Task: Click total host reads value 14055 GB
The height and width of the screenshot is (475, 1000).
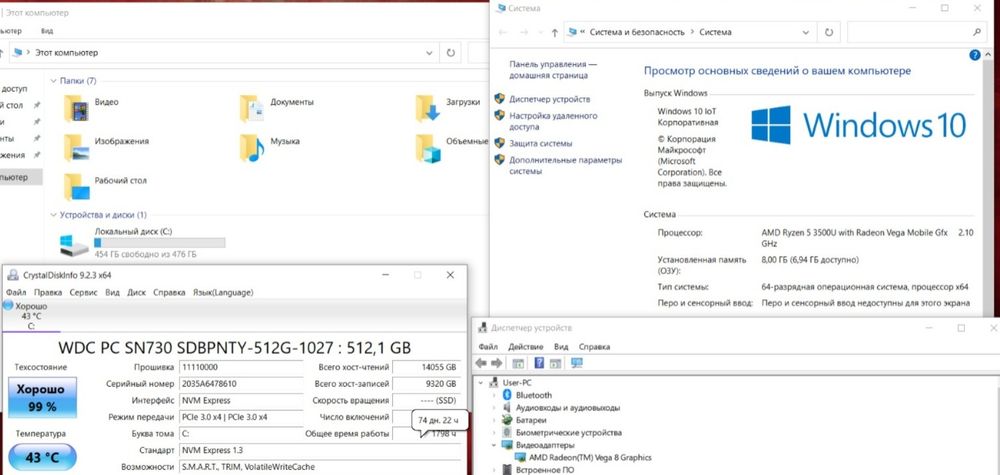Action: click(426, 367)
